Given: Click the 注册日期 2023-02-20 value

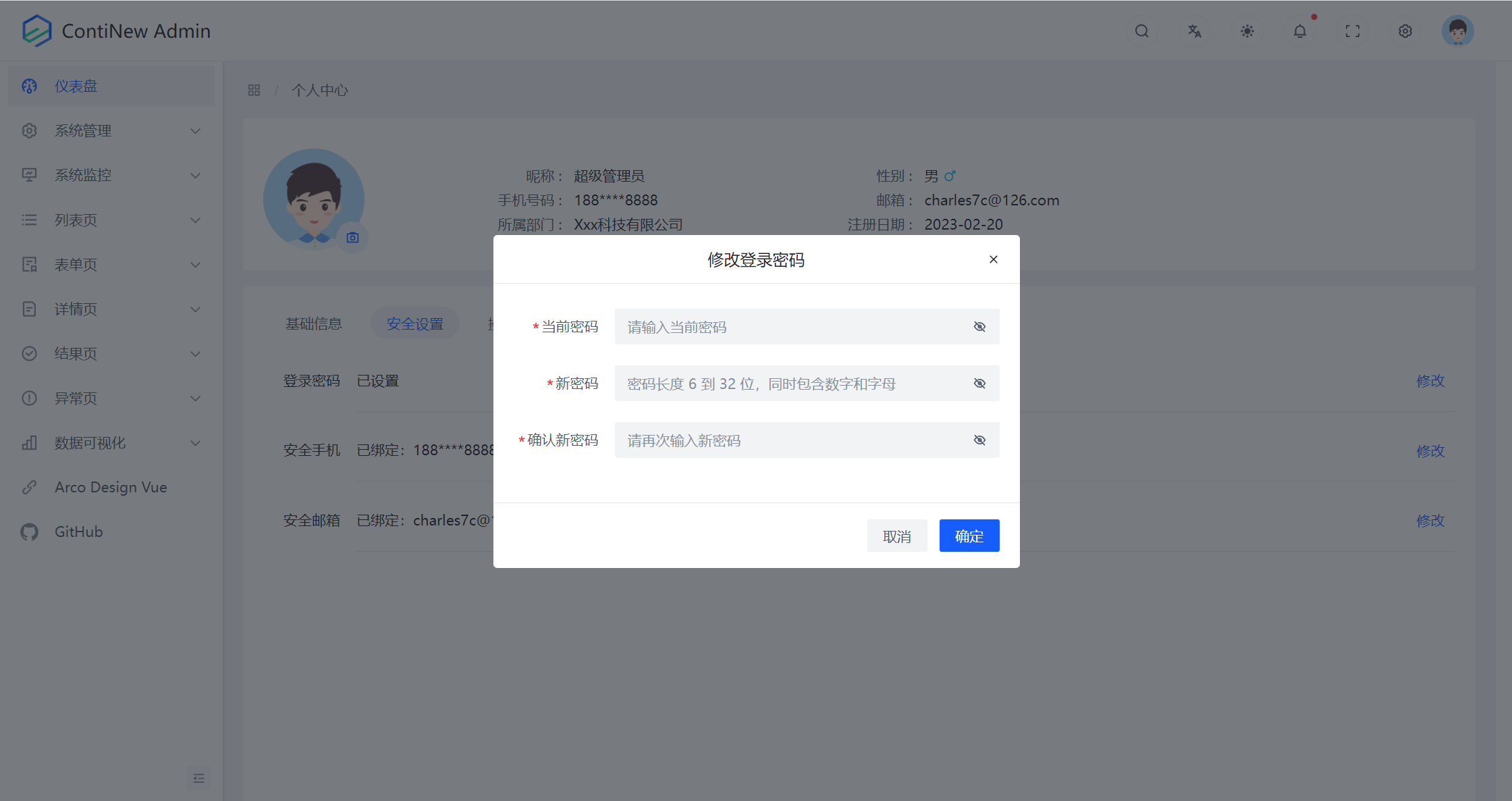Looking at the screenshot, I should pos(963,224).
